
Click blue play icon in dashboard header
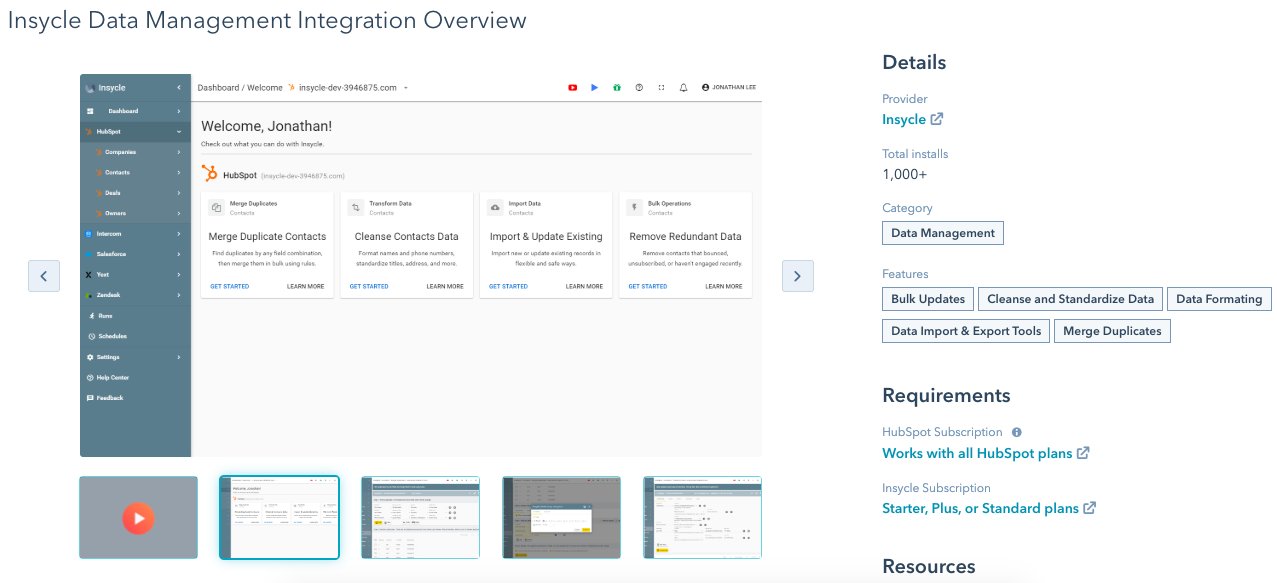[594, 88]
